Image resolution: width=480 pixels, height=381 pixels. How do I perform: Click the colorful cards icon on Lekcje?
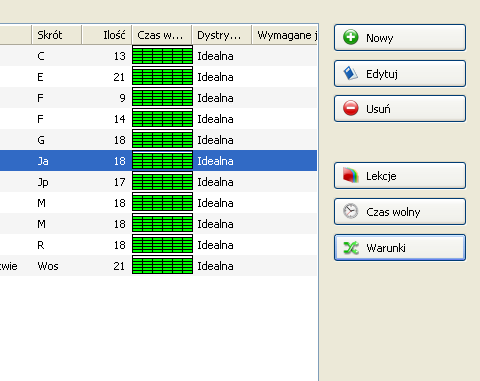coord(351,175)
